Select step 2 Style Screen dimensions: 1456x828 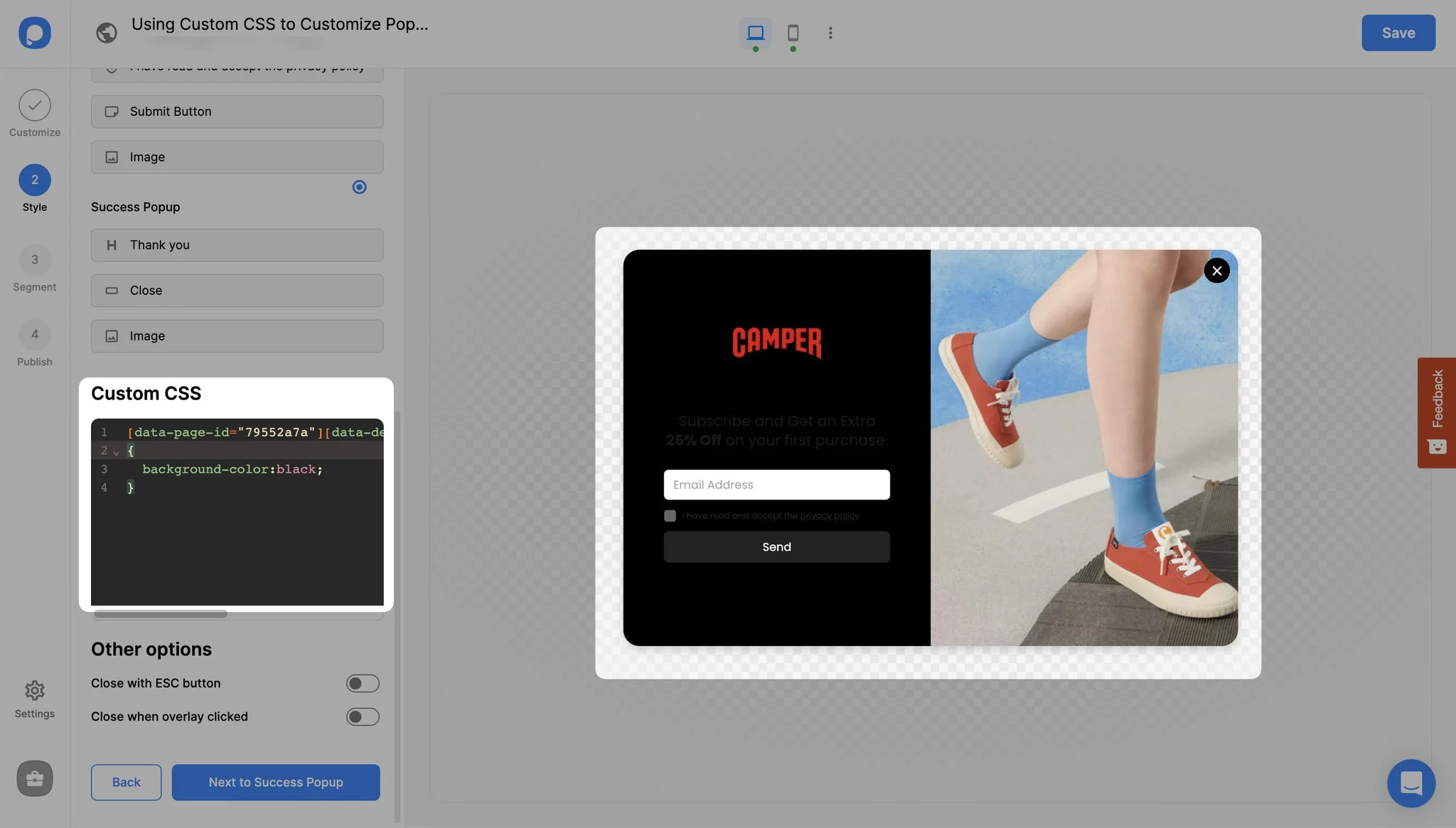pos(35,188)
